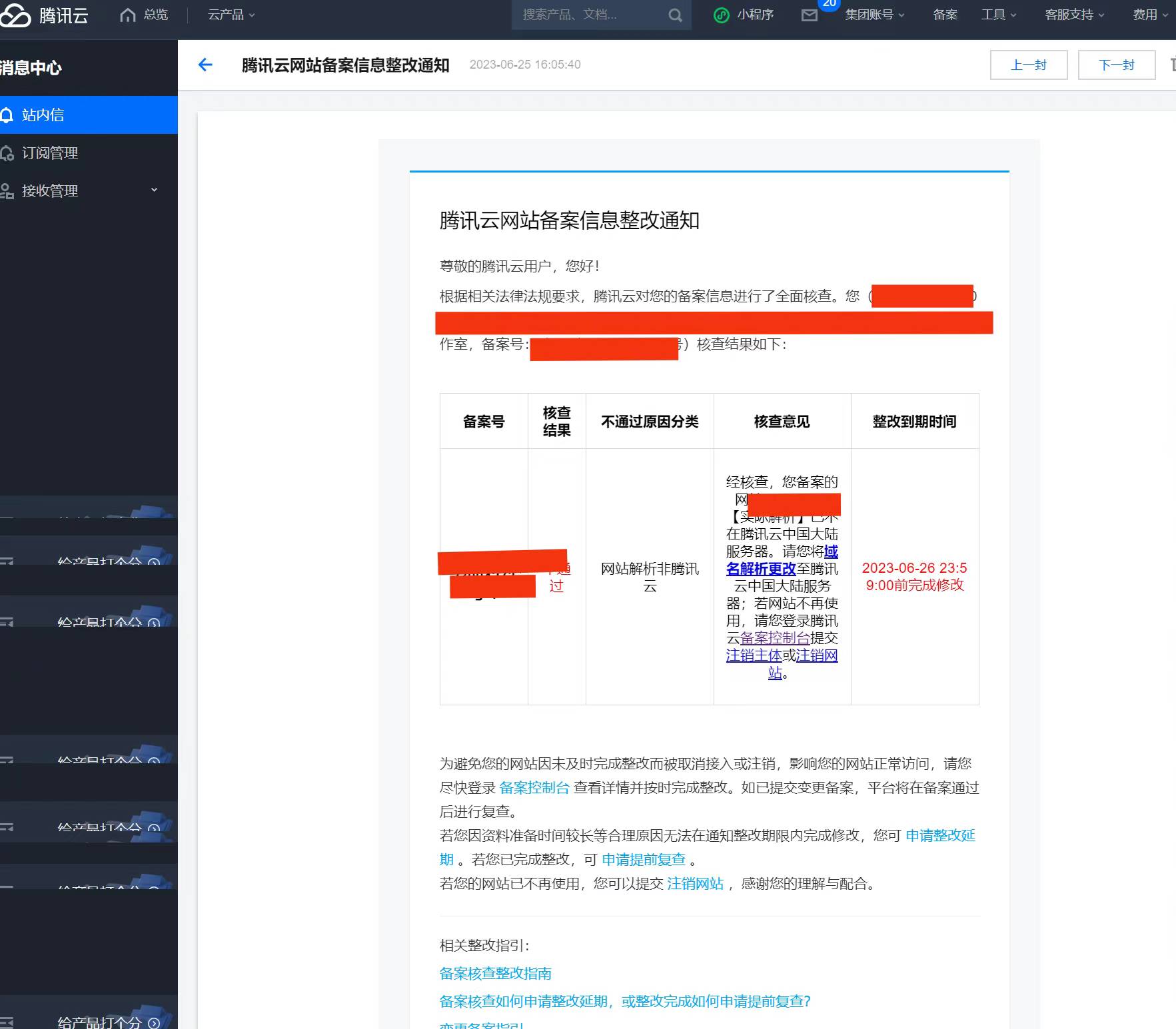The height and width of the screenshot is (1029, 1176).
Task: Click the 申请整改延期 link
Action: [x=940, y=835]
